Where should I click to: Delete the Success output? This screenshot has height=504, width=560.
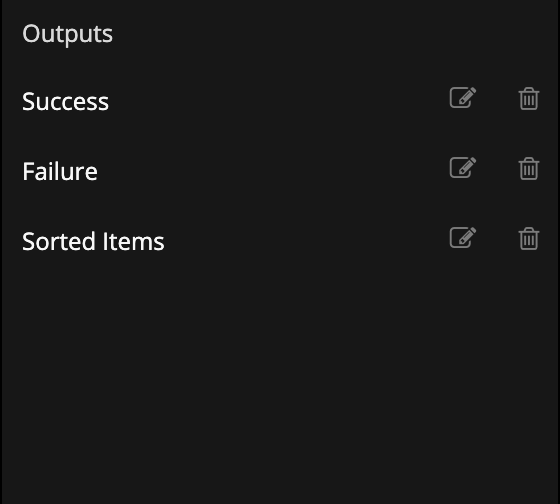coord(529,98)
